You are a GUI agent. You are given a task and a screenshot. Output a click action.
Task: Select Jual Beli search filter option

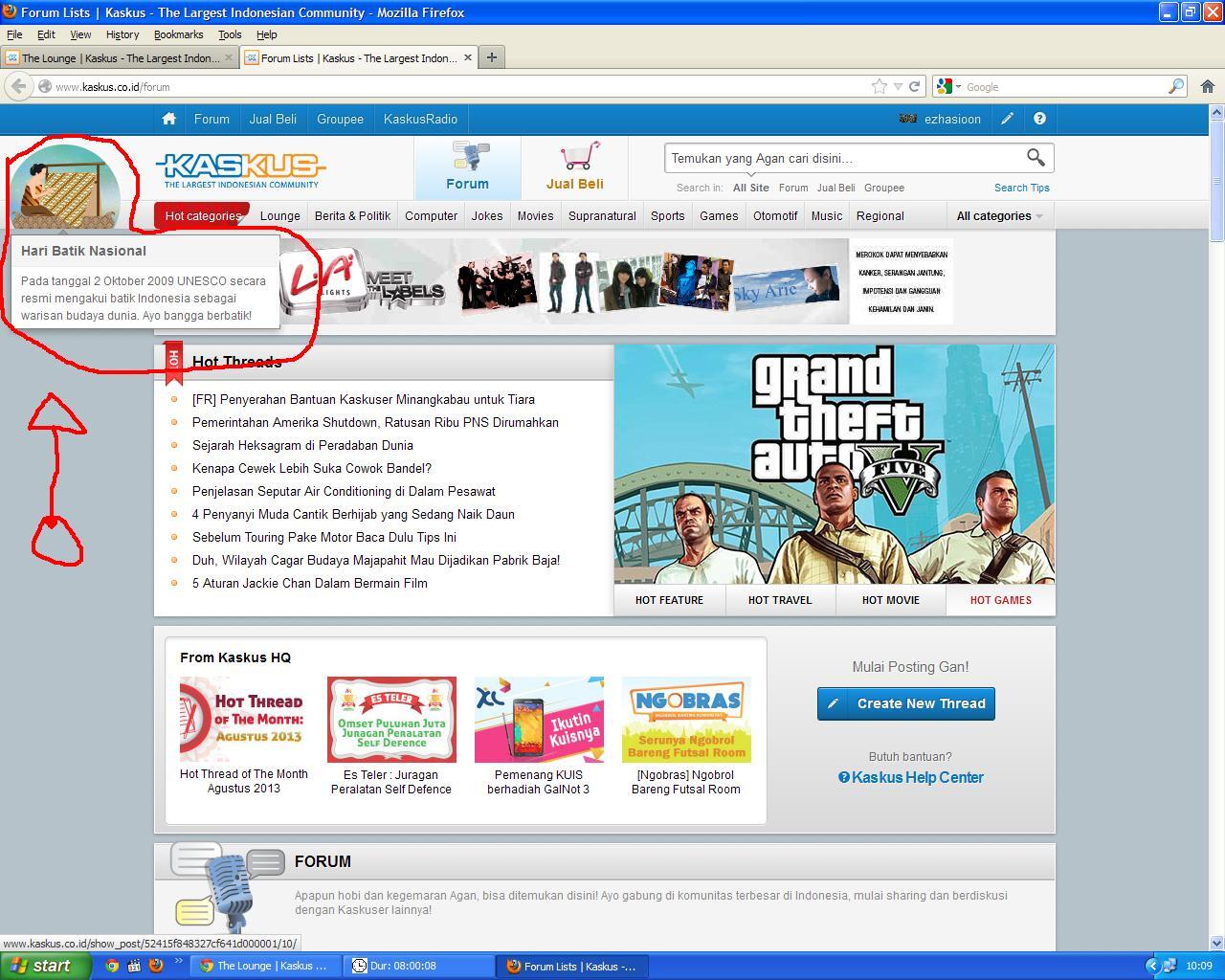[835, 188]
